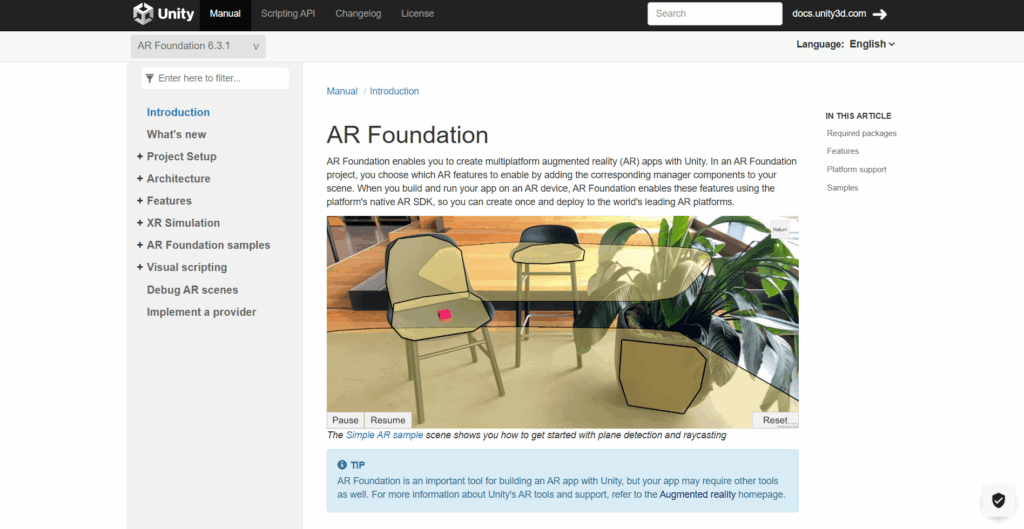
Task: Expand the Visual scripting plus sign
Action: (140, 267)
